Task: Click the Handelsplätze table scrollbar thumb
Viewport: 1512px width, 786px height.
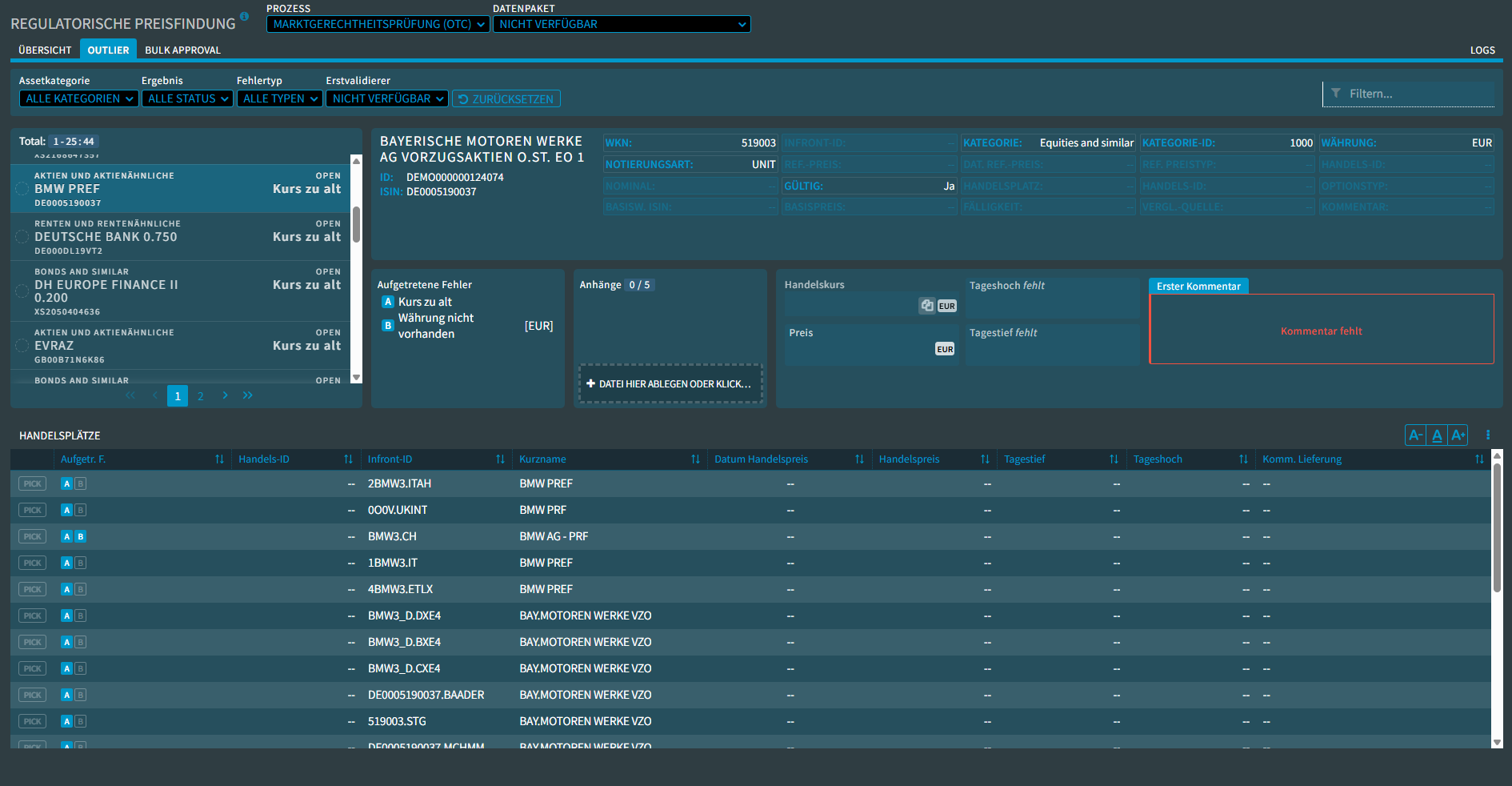Action: (x=1497, y=528)
